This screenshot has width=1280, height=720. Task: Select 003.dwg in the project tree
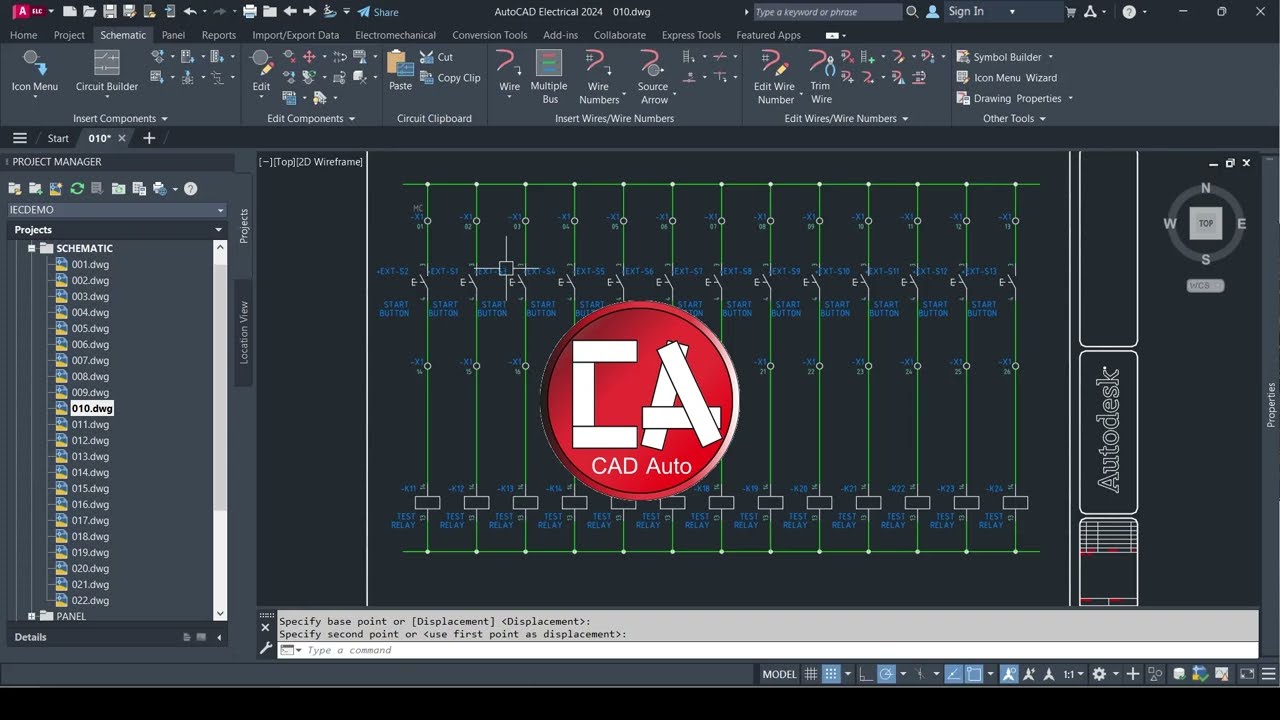tap(90, 296)
